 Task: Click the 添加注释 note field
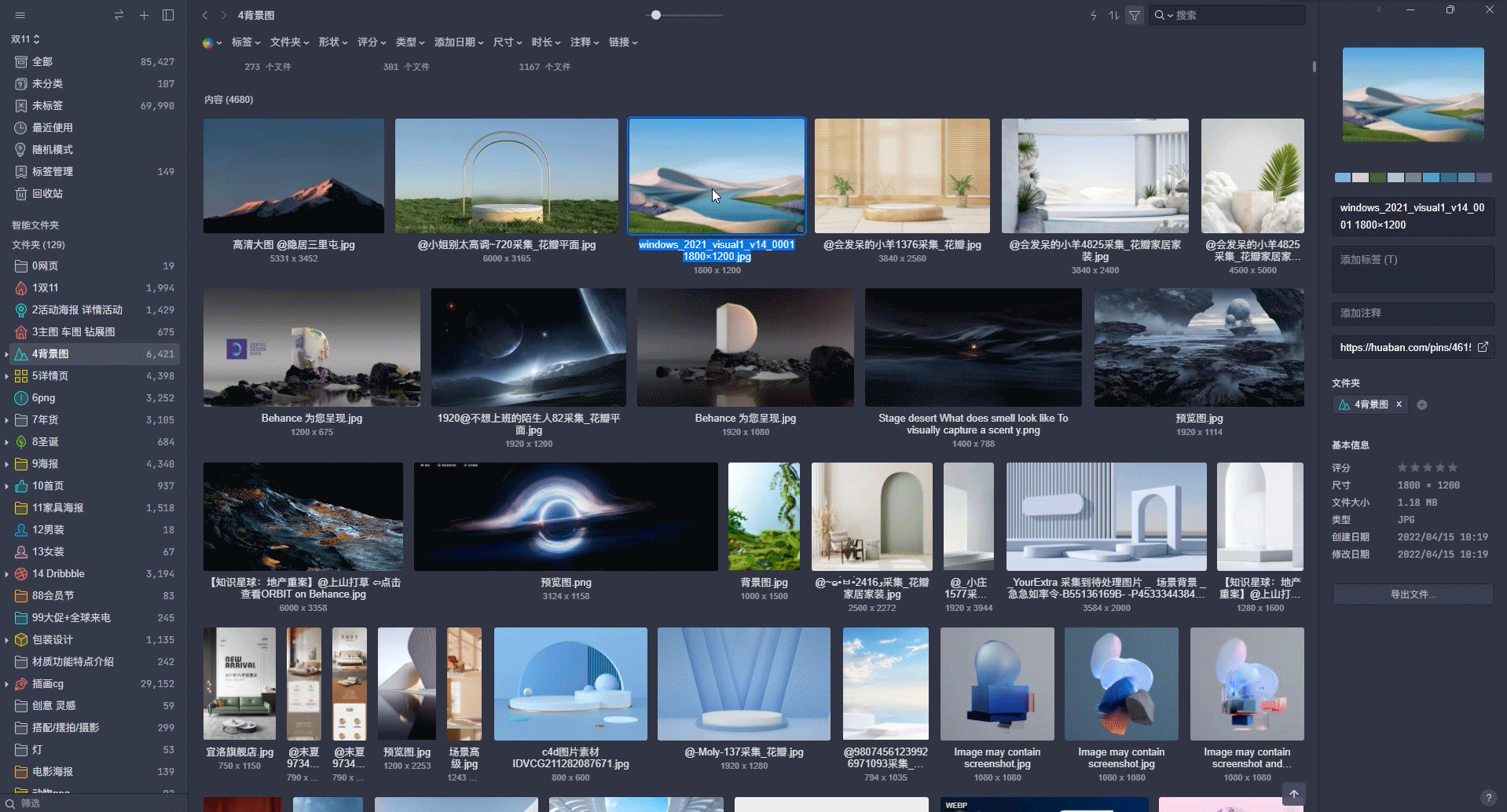coord(1413,313)
